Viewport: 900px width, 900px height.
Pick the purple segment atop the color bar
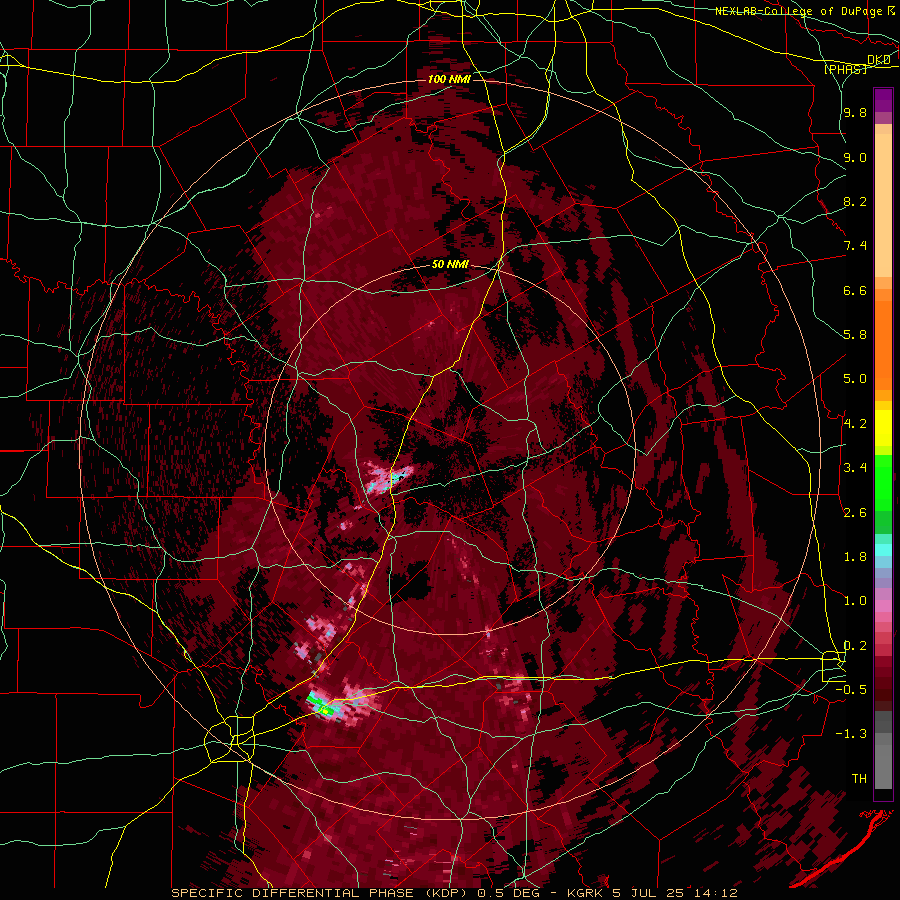[x=883, y=100]
